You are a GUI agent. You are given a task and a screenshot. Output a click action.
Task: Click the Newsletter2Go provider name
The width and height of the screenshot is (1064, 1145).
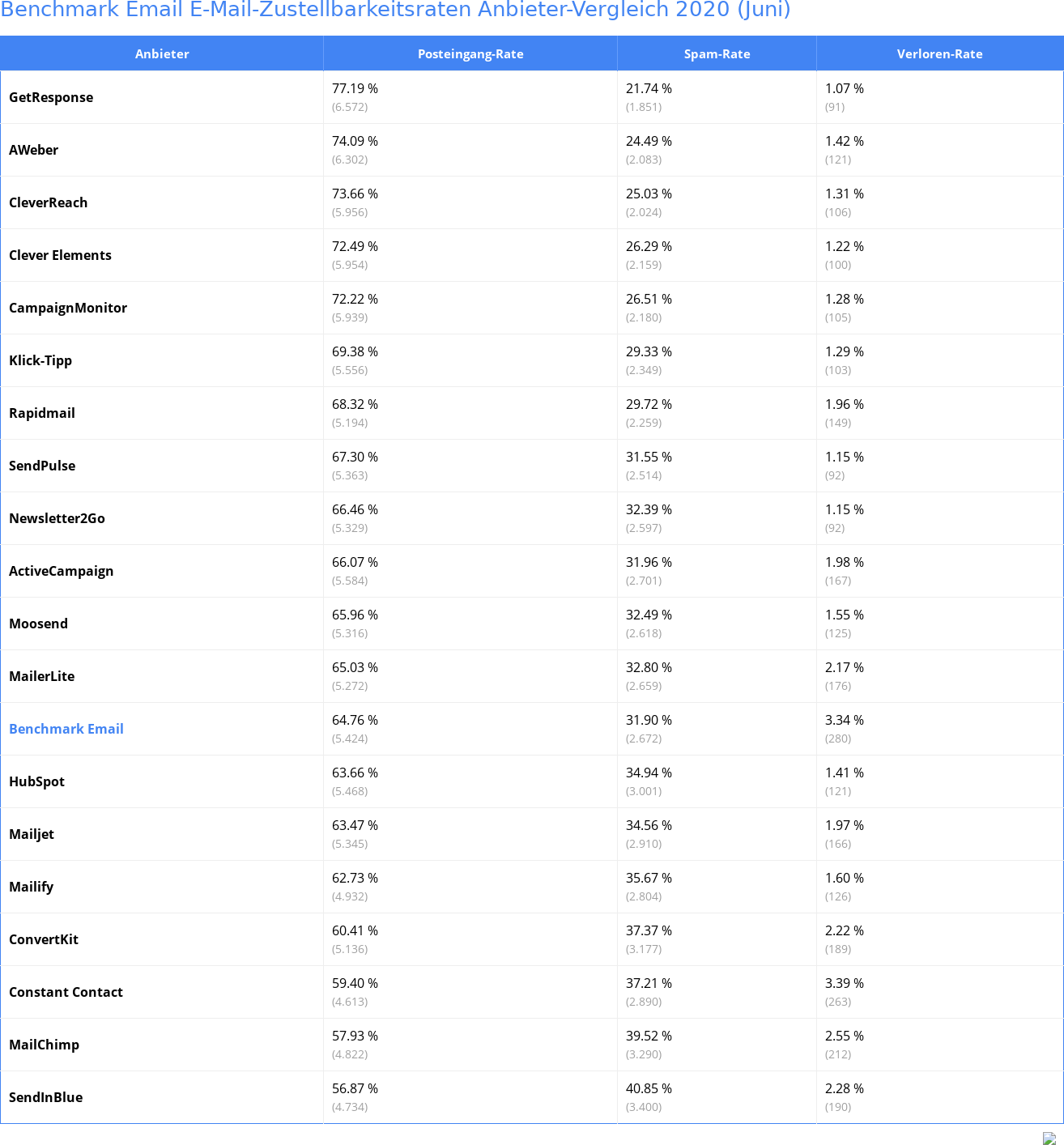click(57, 518)
